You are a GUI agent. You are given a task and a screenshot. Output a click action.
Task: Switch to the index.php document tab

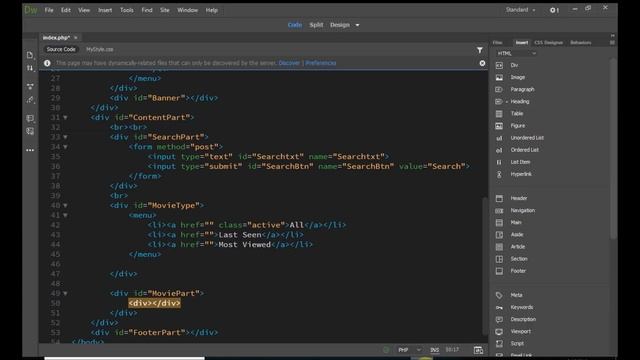pos(56,38)
